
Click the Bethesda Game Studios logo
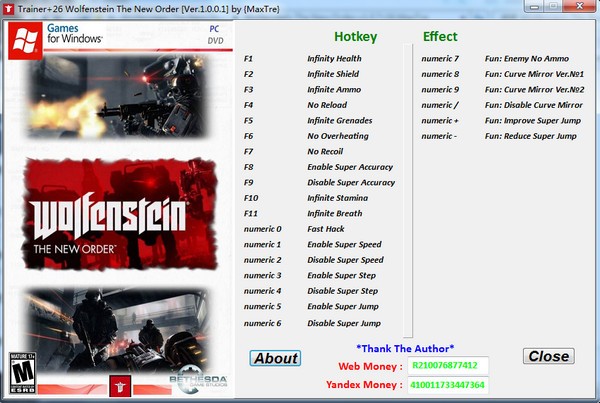tap(199, 380)
